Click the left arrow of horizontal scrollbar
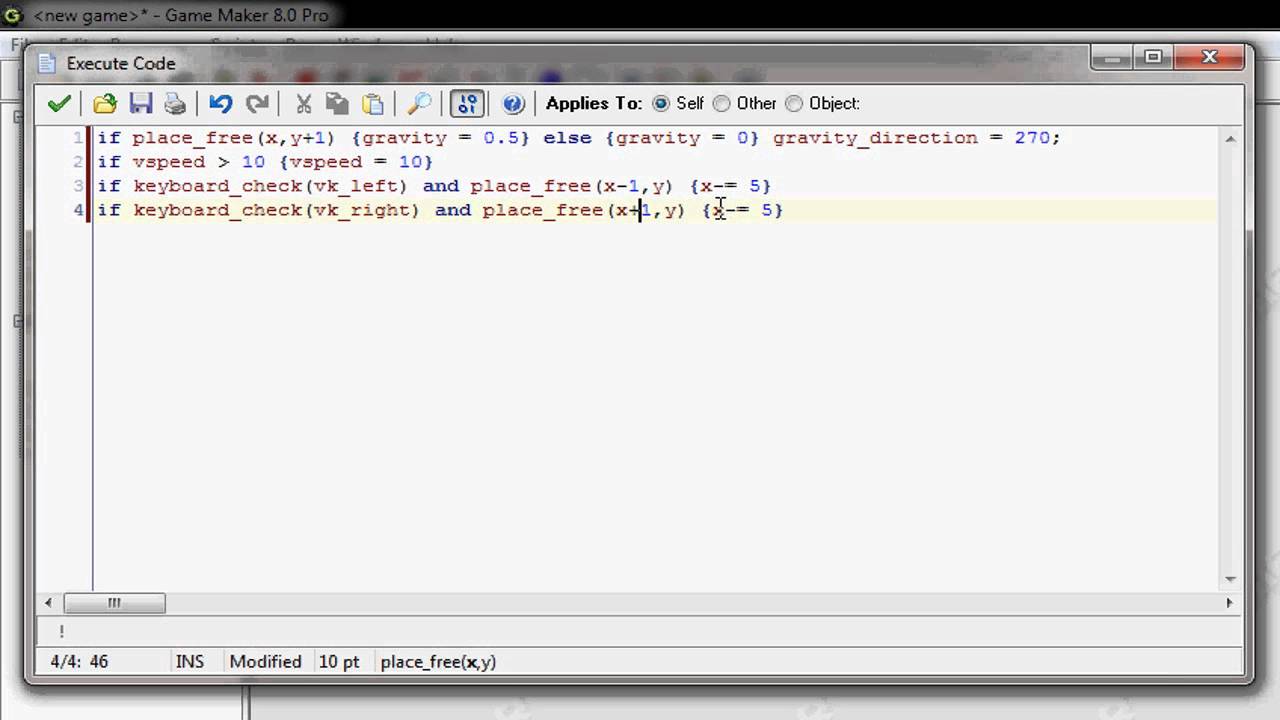This screenshot has width=1280, height=720. (x=48, y=603)
